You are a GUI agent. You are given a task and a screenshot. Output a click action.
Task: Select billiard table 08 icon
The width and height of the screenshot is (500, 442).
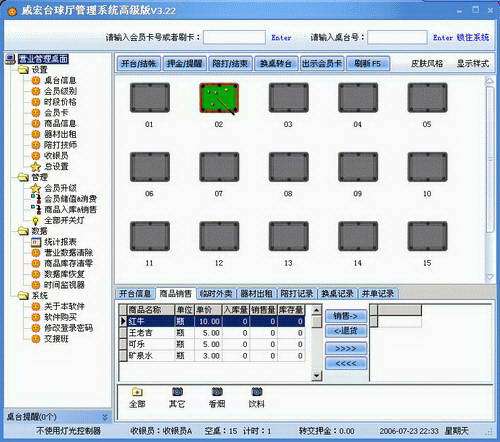click(x=288, y=167)
